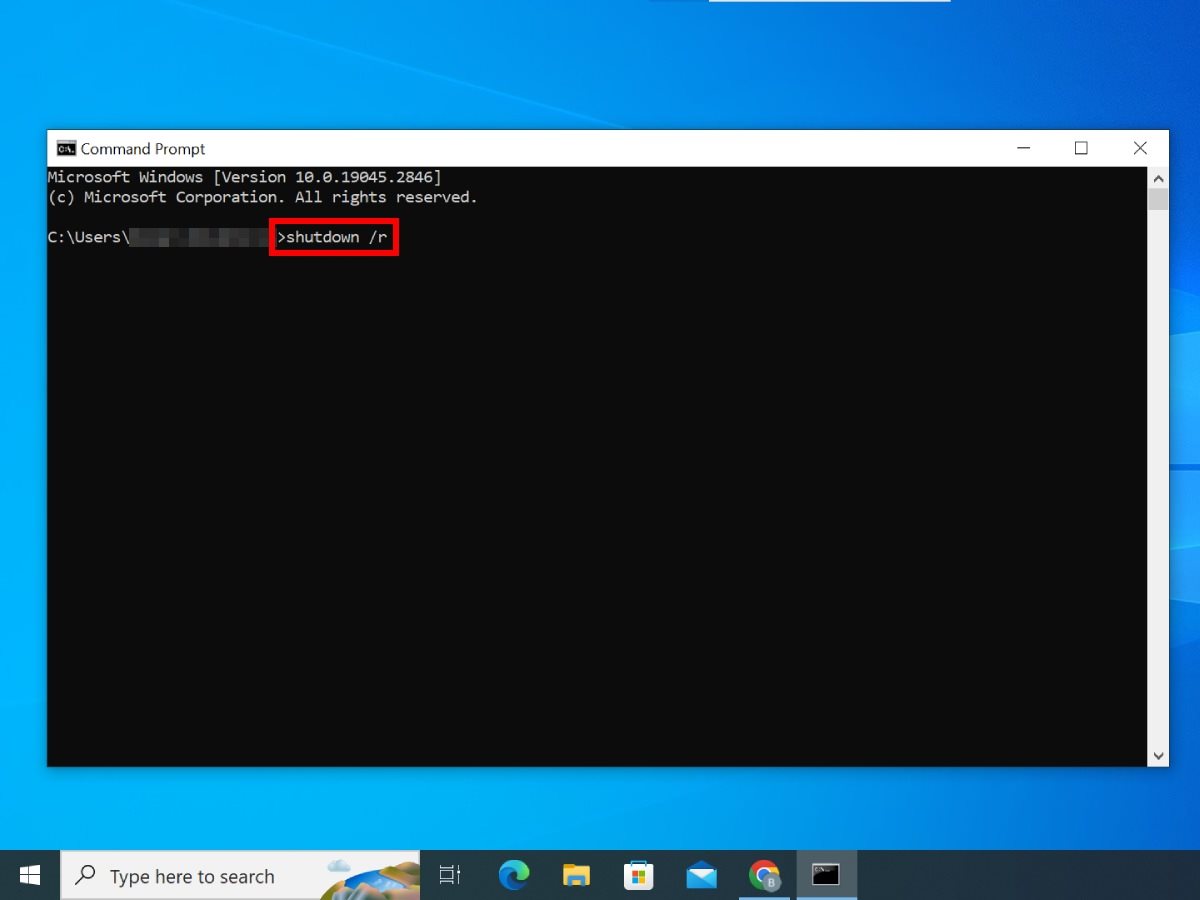Open Task View from the taskbar

450,876
